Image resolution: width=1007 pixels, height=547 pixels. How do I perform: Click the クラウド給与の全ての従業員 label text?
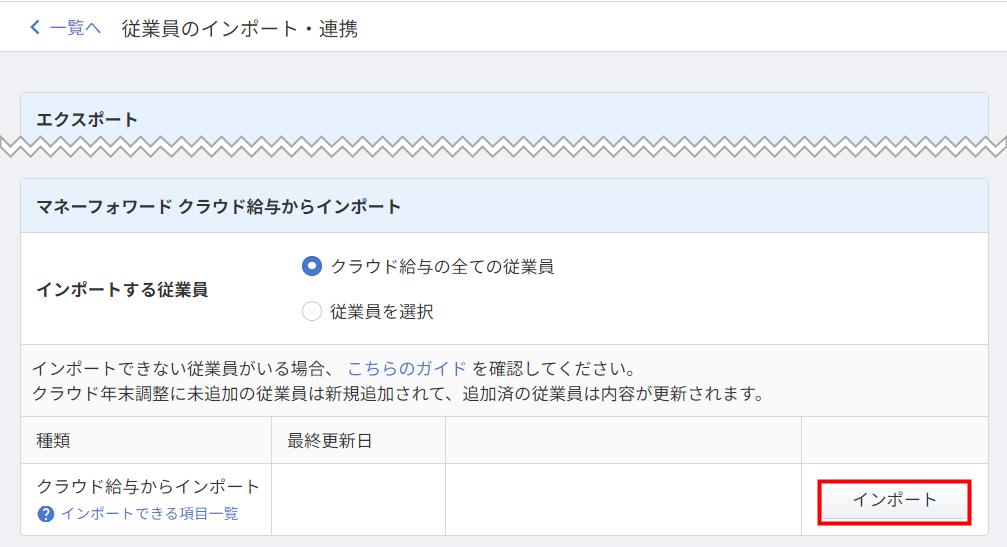coord(442,267)
